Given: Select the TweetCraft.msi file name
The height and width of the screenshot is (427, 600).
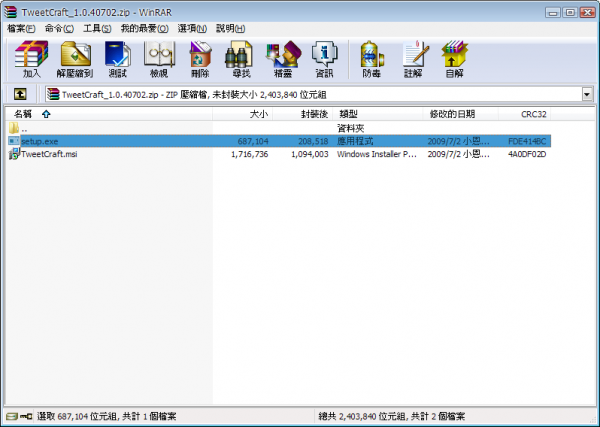Looking at the screenshot, I should (49, 154).
